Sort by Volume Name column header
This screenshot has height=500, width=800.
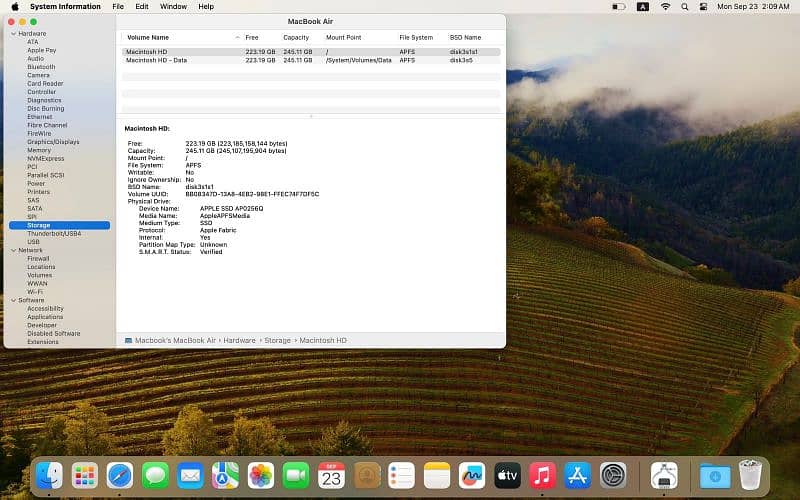[147, 37]
